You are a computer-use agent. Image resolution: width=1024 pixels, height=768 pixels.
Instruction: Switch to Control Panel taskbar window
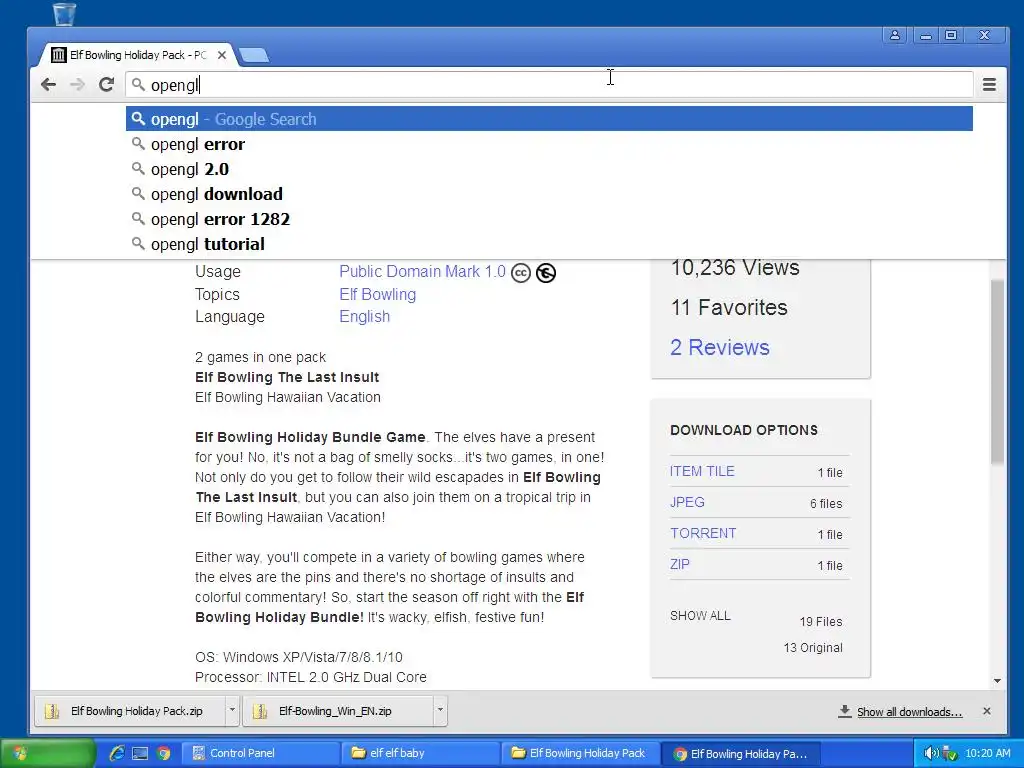pyautogui.click(x=260, y=753)
